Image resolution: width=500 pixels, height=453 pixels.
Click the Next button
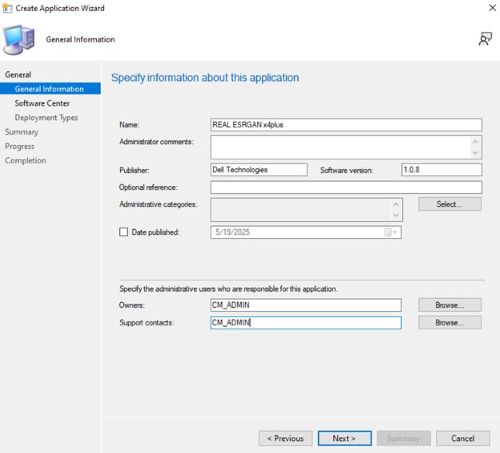click(345, 438)
